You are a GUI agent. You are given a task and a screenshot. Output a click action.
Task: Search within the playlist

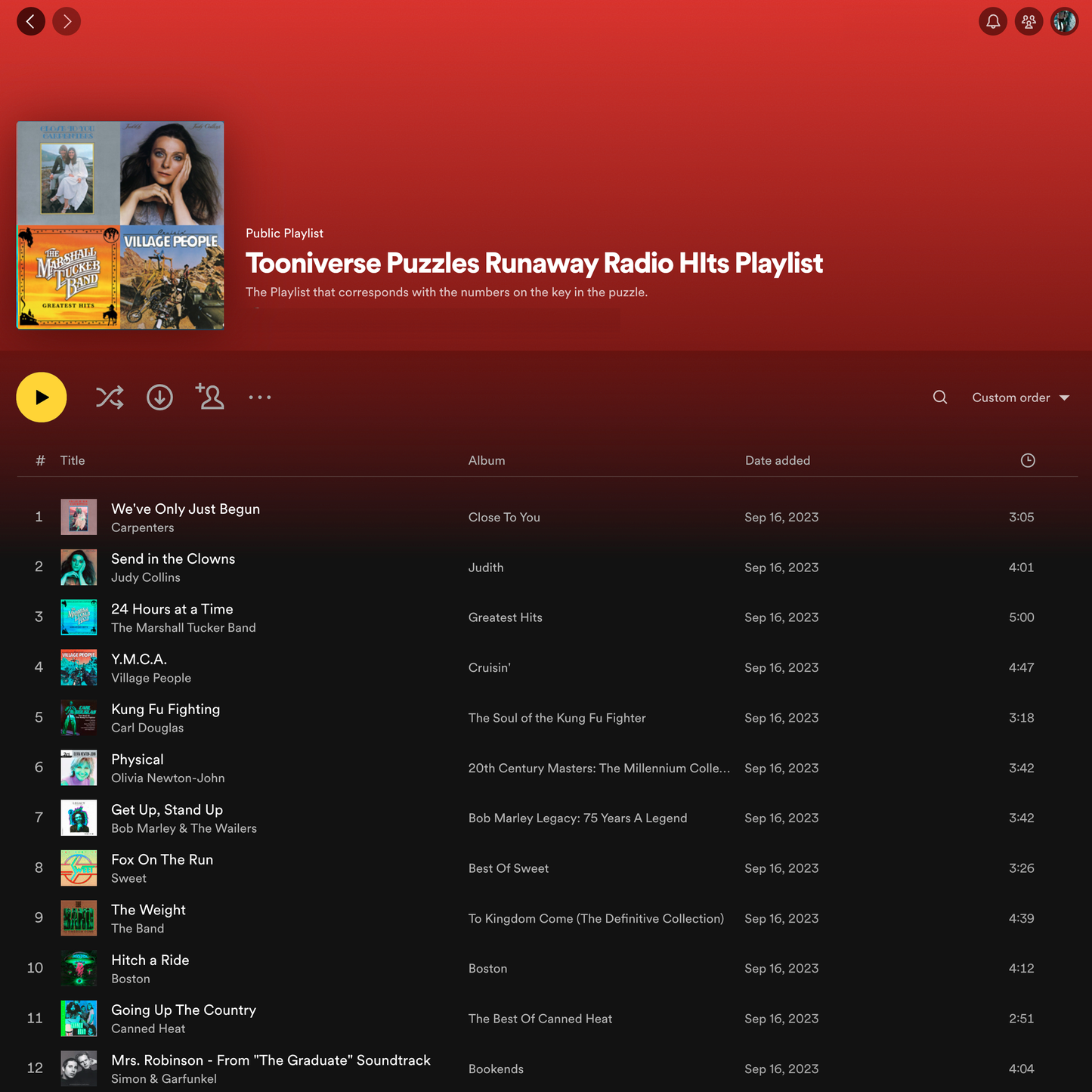click(940, 398)
